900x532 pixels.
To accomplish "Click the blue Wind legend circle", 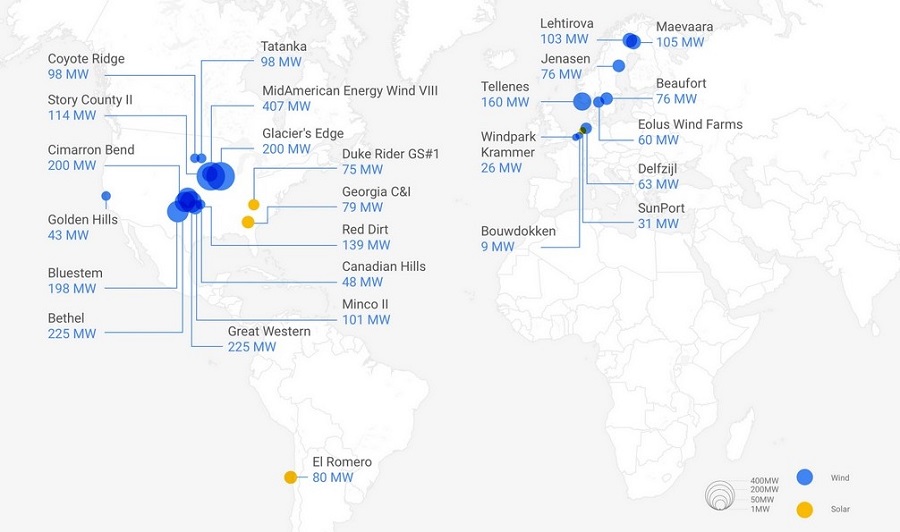I will coord(805,477).
